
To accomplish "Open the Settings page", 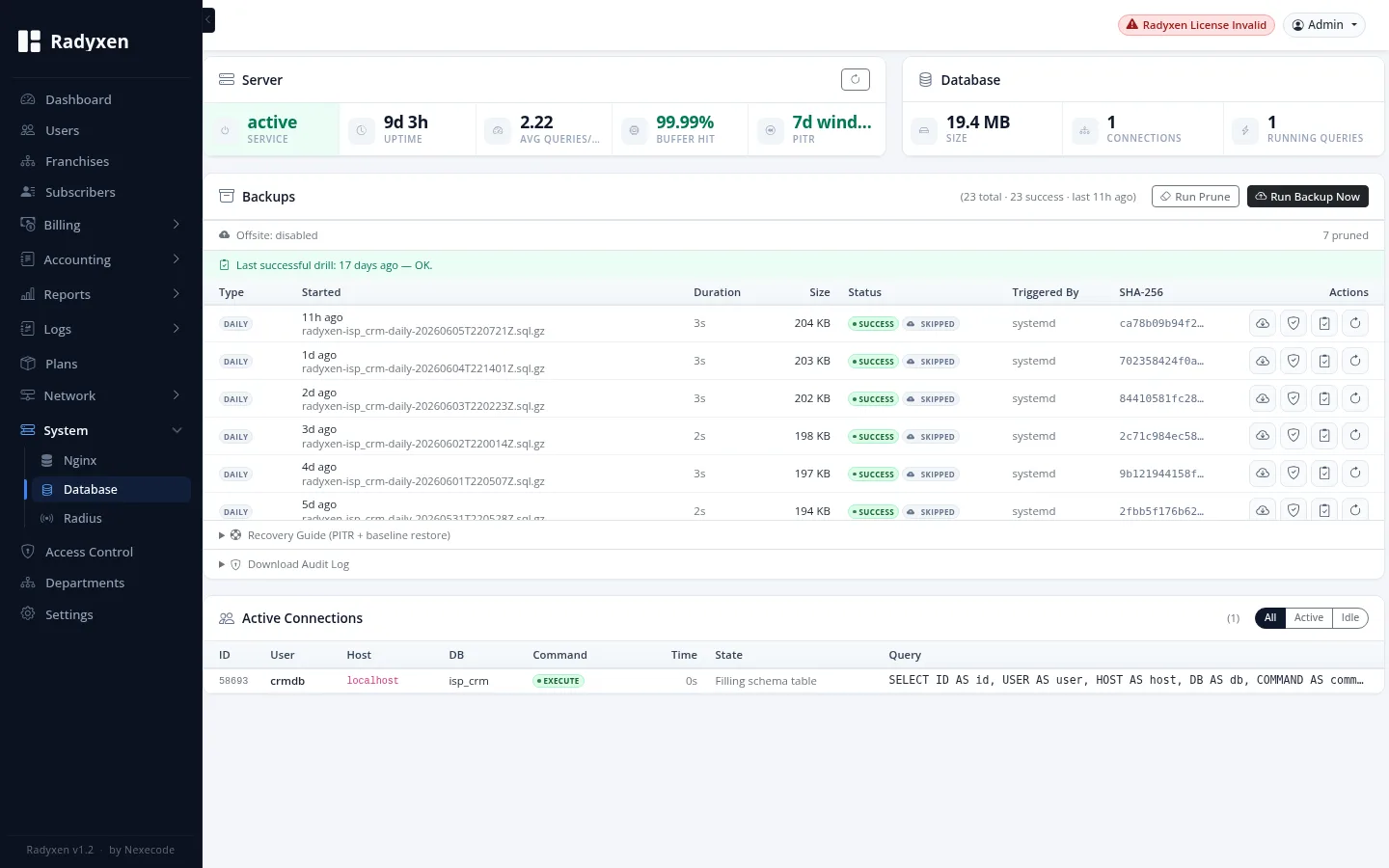I will tap(101, 614).
